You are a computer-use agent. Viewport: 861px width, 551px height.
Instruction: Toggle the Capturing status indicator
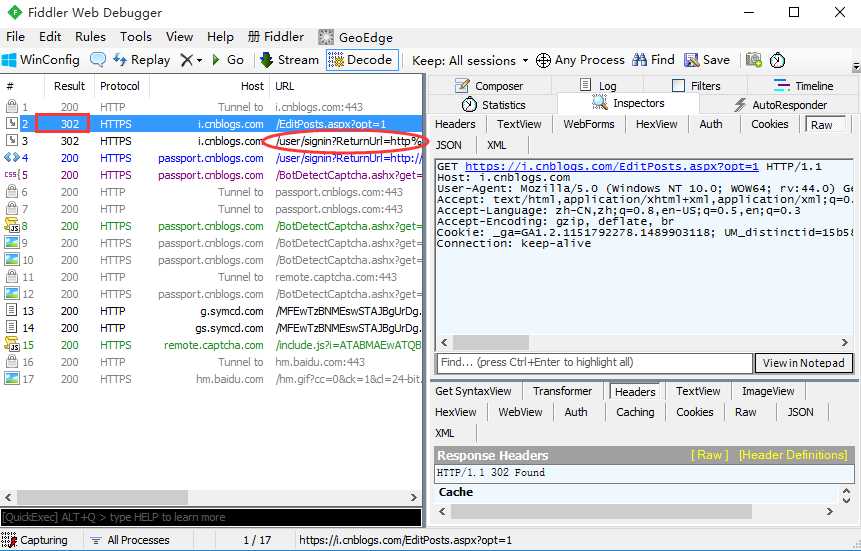[35, 540]
